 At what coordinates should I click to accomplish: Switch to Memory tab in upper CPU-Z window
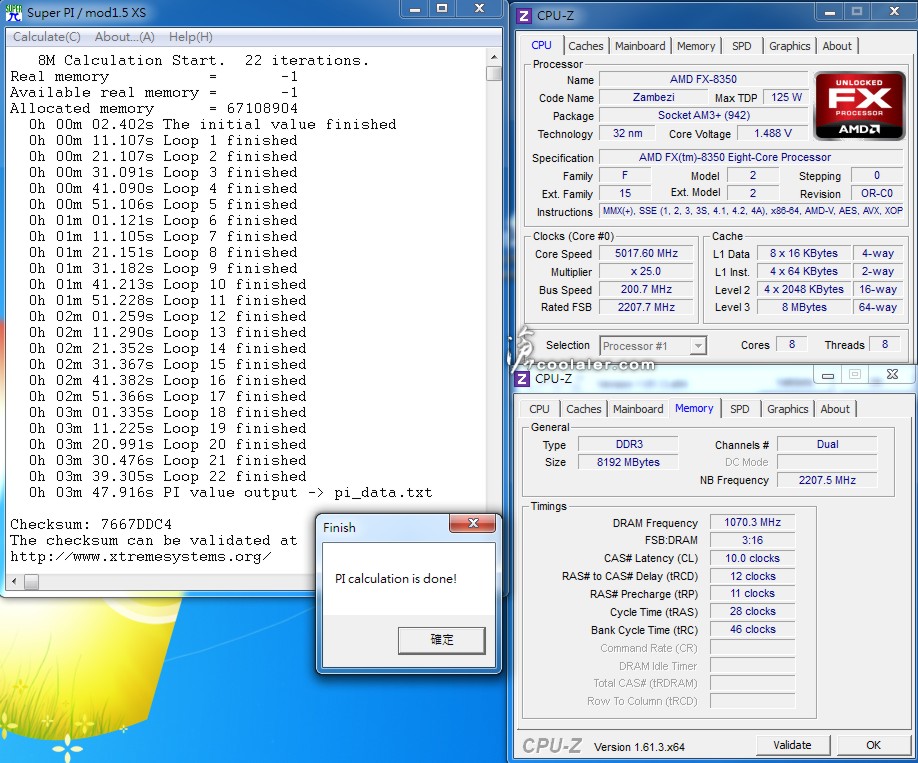696,46
